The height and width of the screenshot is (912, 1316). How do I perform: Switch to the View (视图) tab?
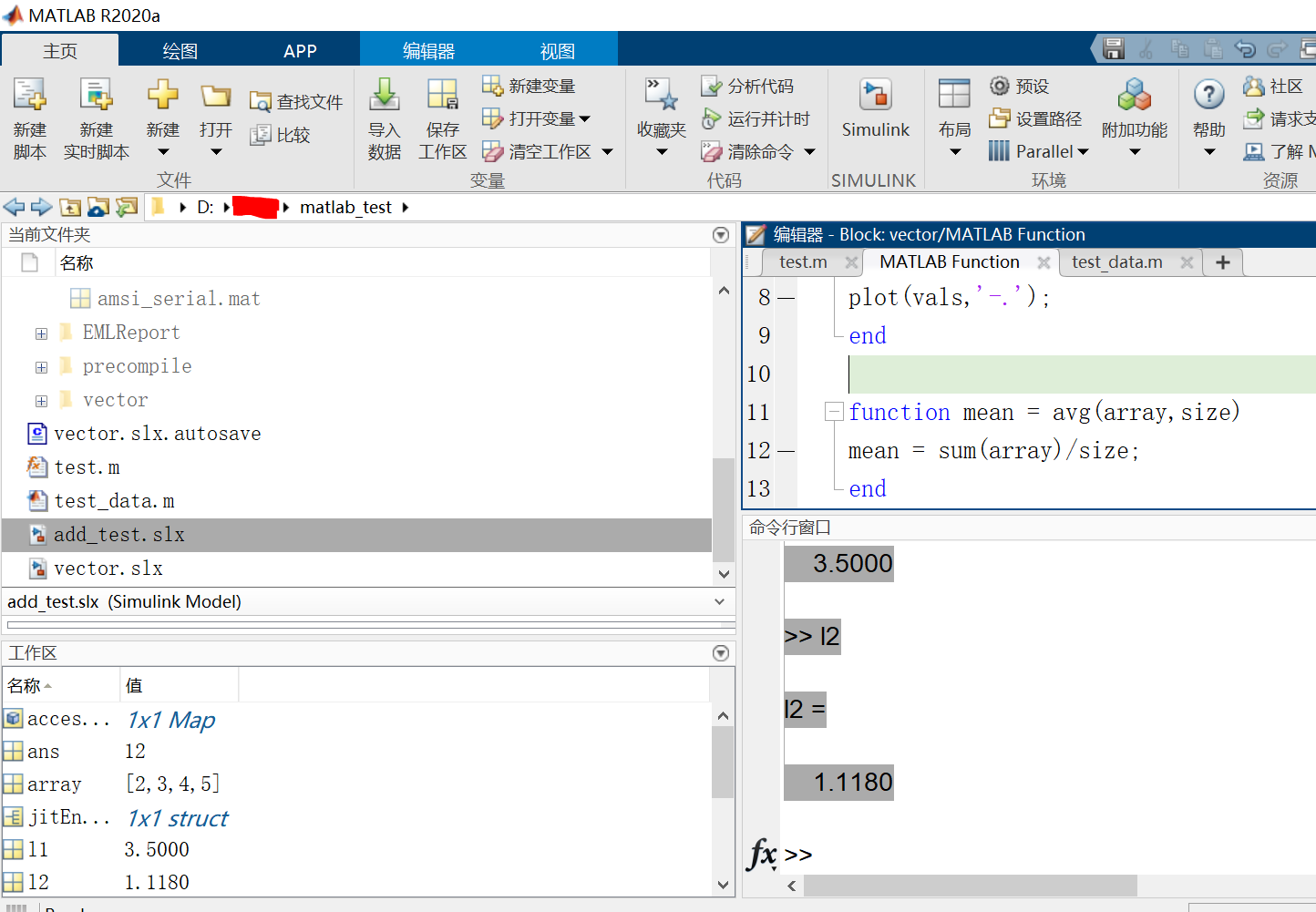click(x=557, y=51)
